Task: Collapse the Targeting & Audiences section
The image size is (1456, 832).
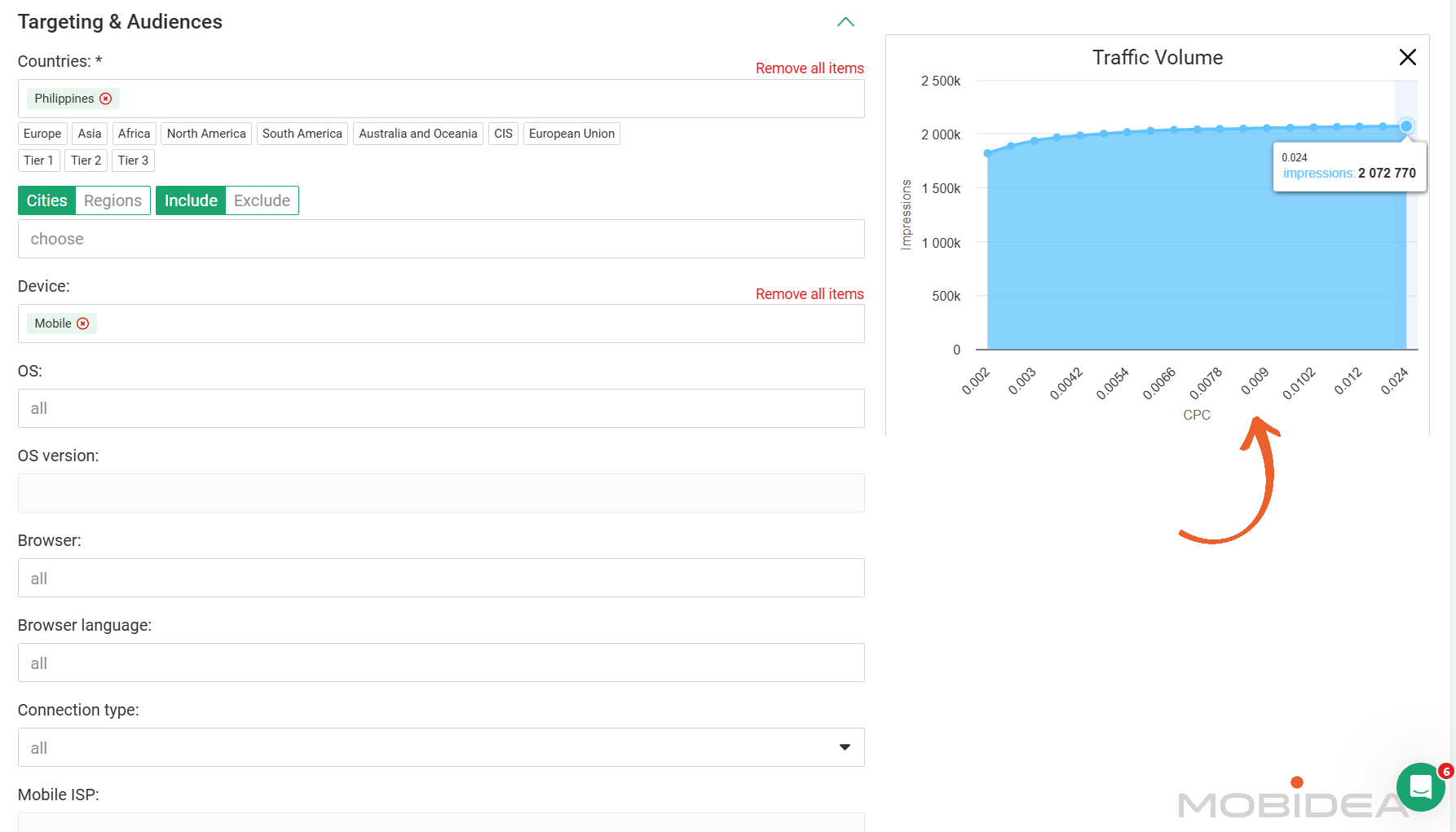Action: tap(845, 22)
